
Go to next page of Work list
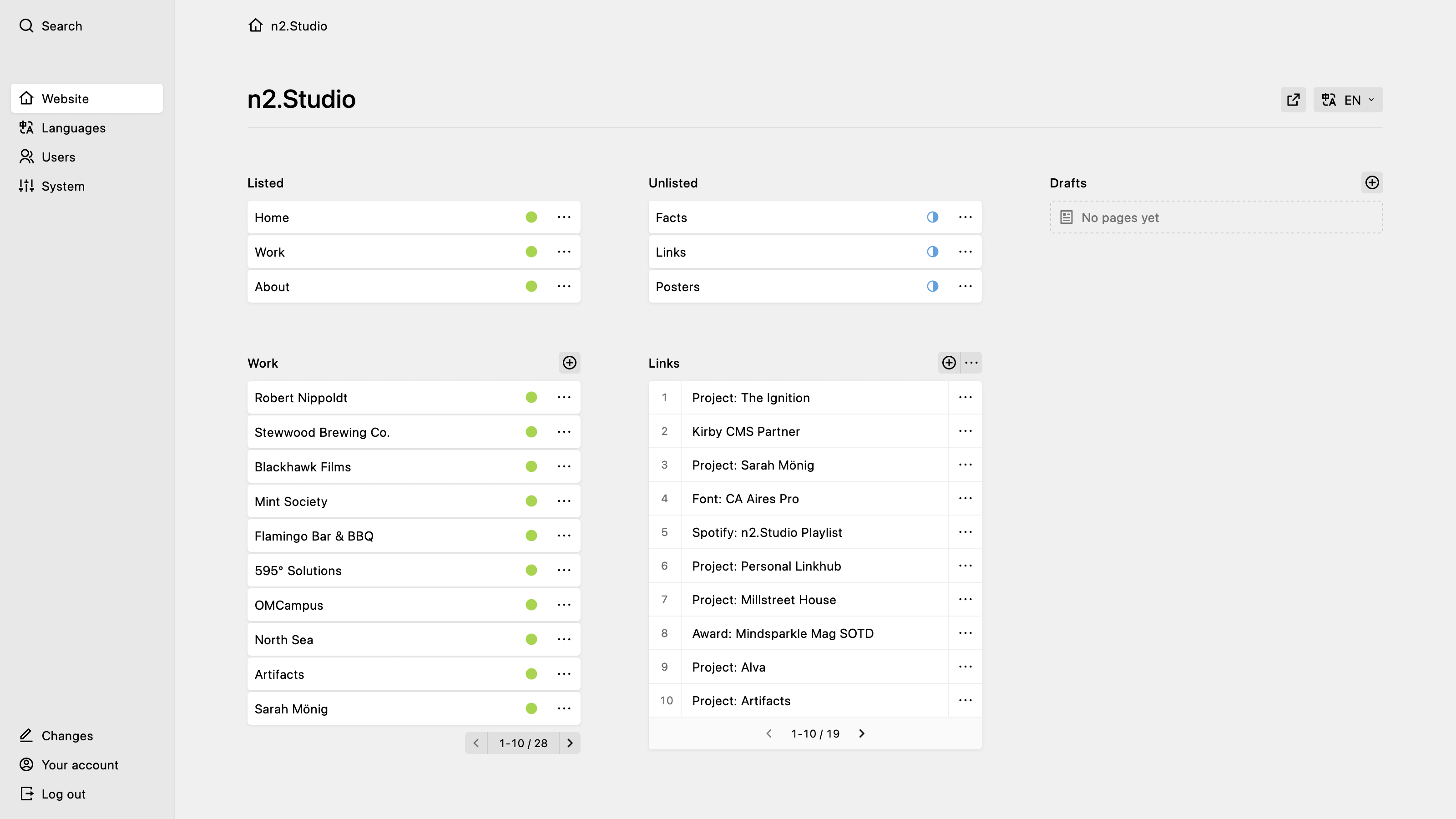(570, 743)
